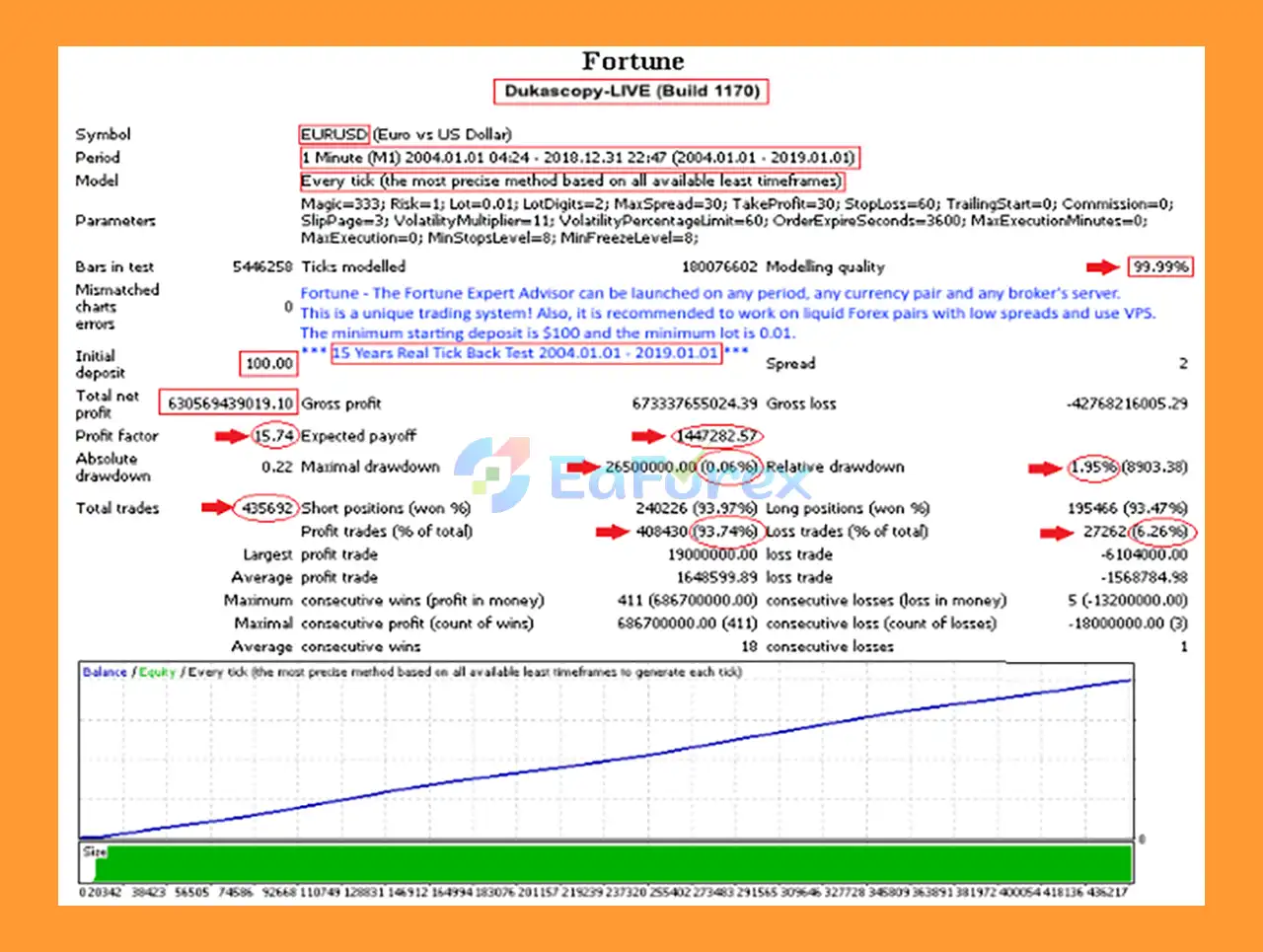Click the boxed EURUSD symbol label
Image resolution: width=1263 pixels, height=952 pixels.
tap(334, 133)
